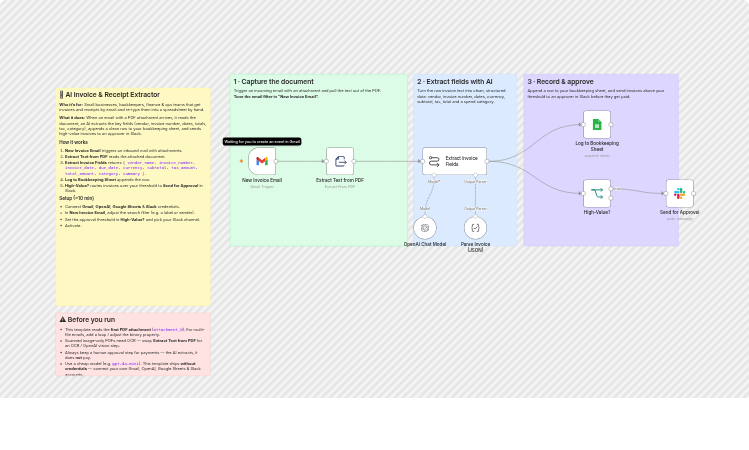Select the '1 - Capture the document' sticky heading
Image resolution: width=749 pixels, height=450 pixels.
click(x=274, y=82)
